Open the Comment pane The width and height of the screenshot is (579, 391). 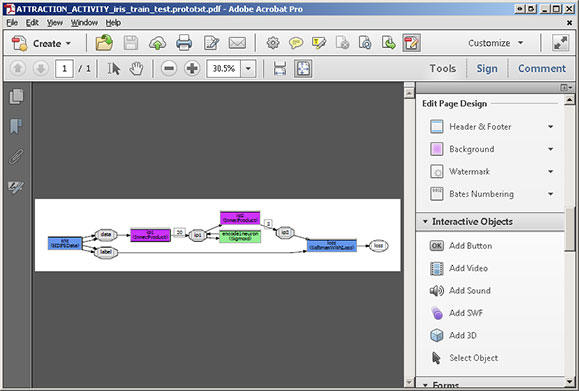[x=542, y=69]
